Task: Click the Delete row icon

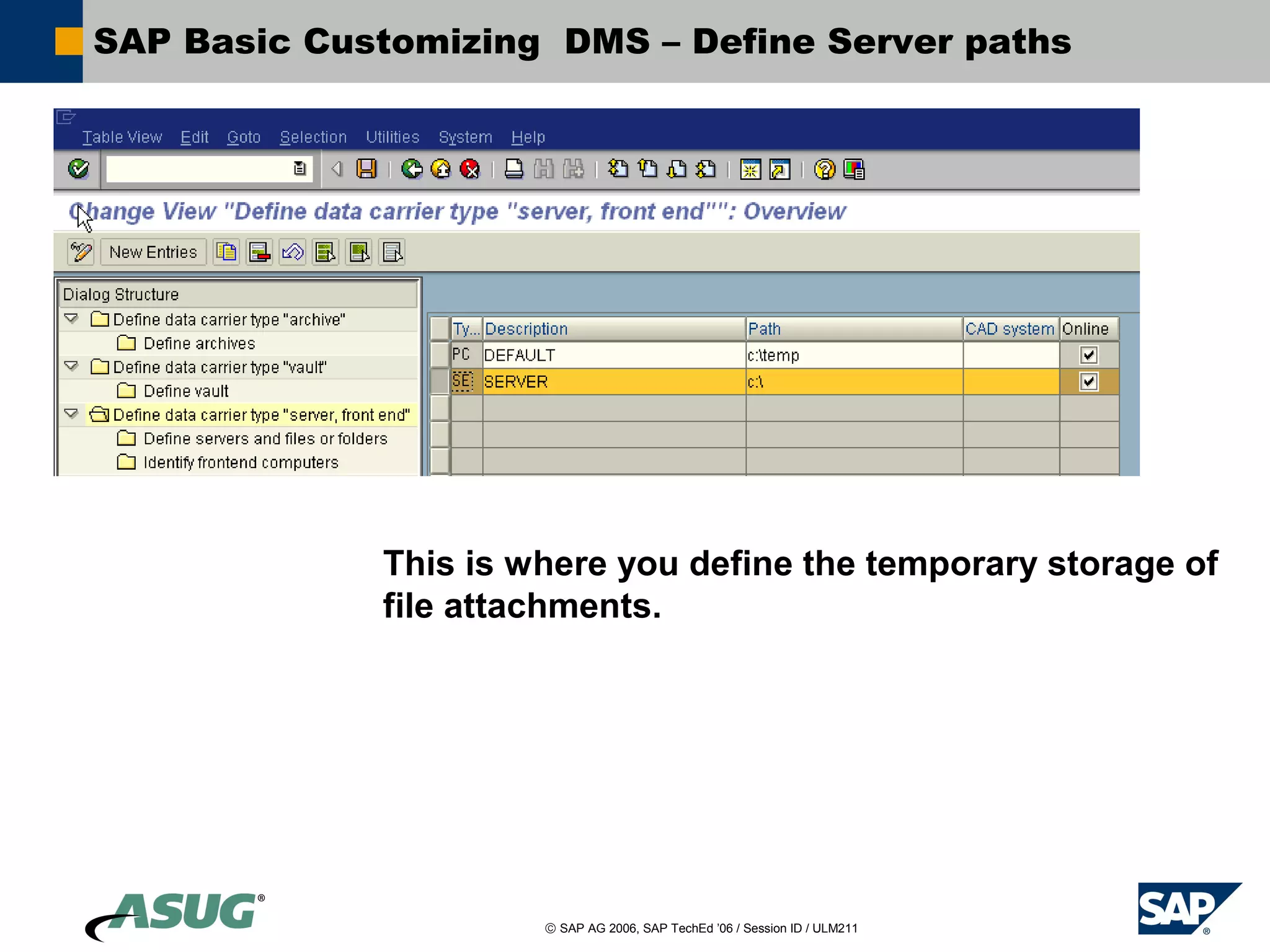Action: (x=259, y=252)
